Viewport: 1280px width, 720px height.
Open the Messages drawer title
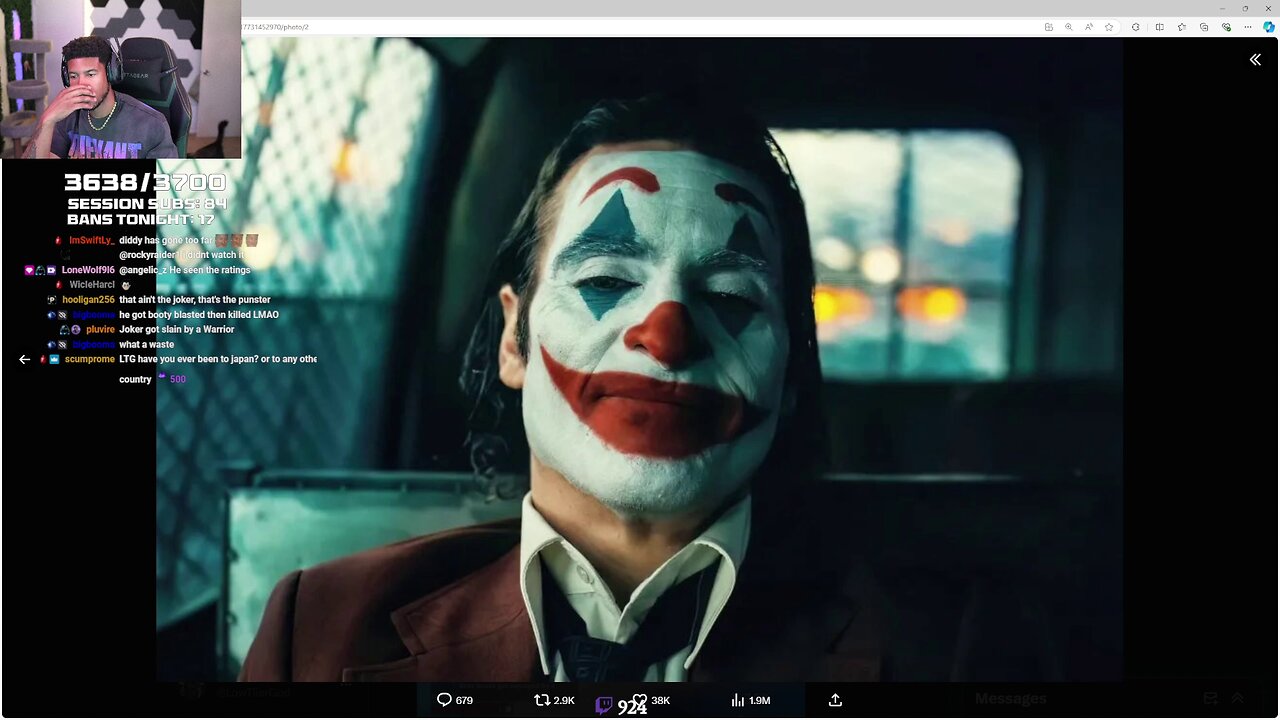tap(1010, 698)
